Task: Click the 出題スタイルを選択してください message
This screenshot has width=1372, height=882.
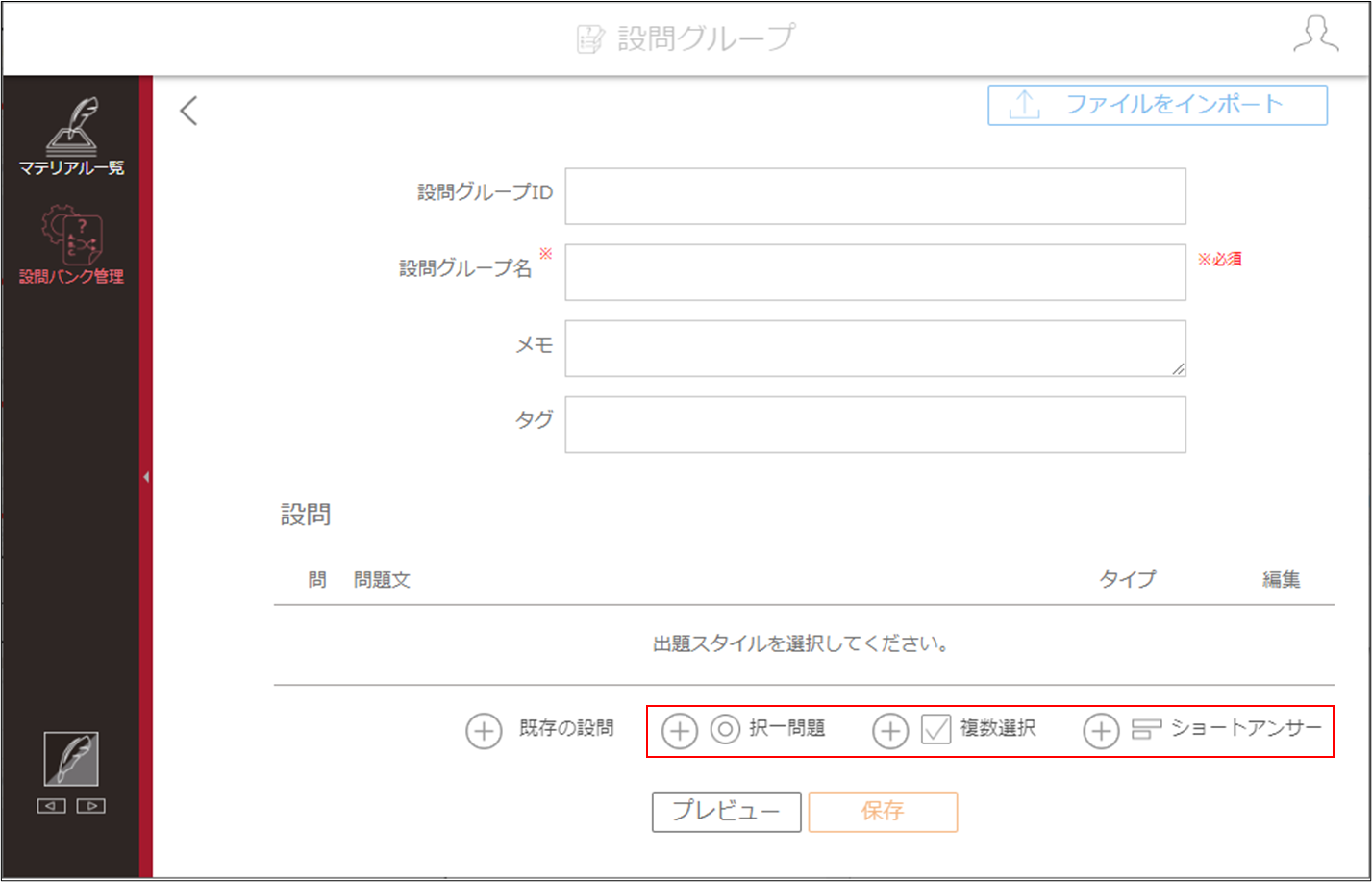Action: pyautogui.click(x=801, y=644)
